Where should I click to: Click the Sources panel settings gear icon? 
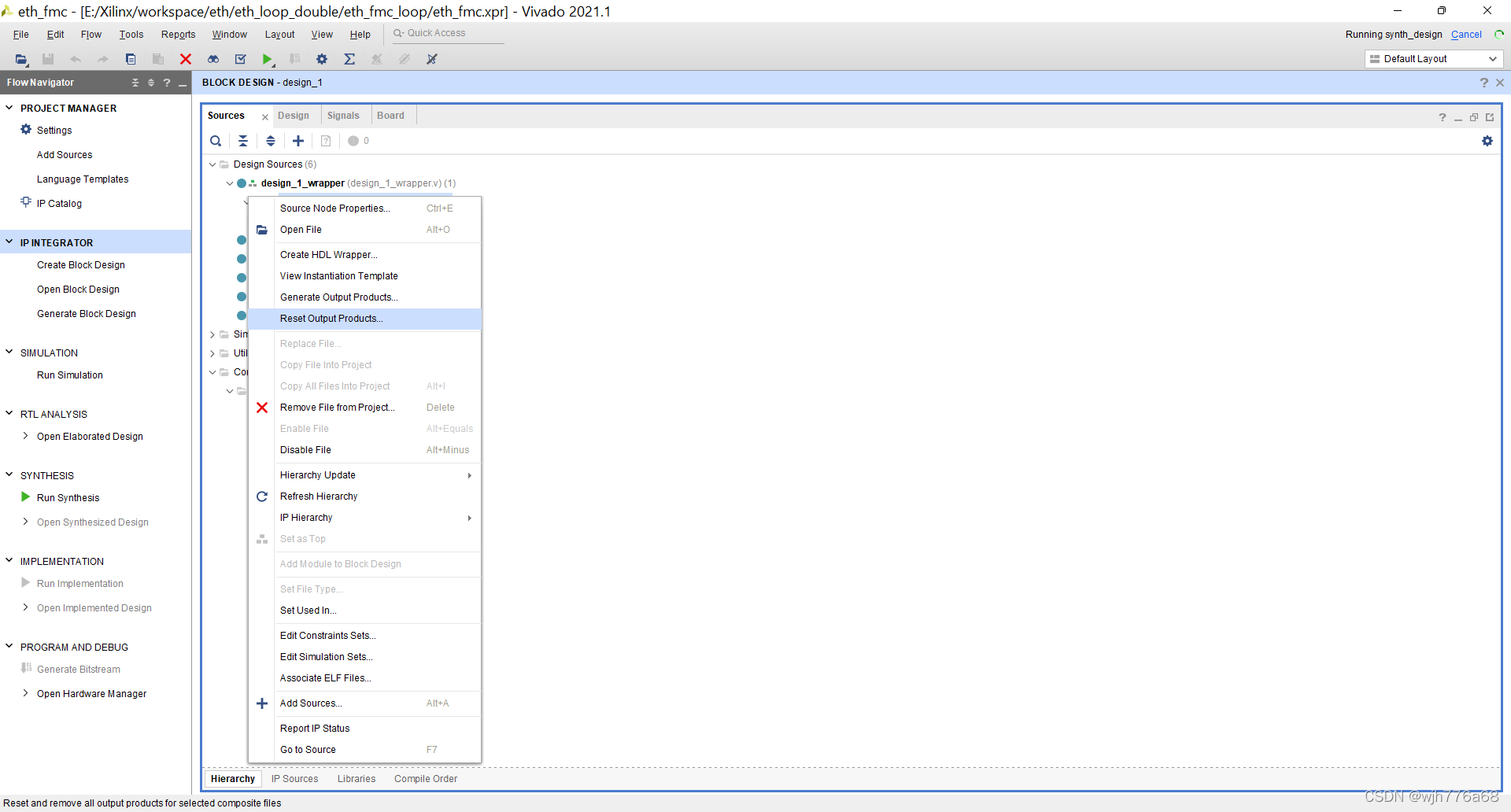(1487, 141)
